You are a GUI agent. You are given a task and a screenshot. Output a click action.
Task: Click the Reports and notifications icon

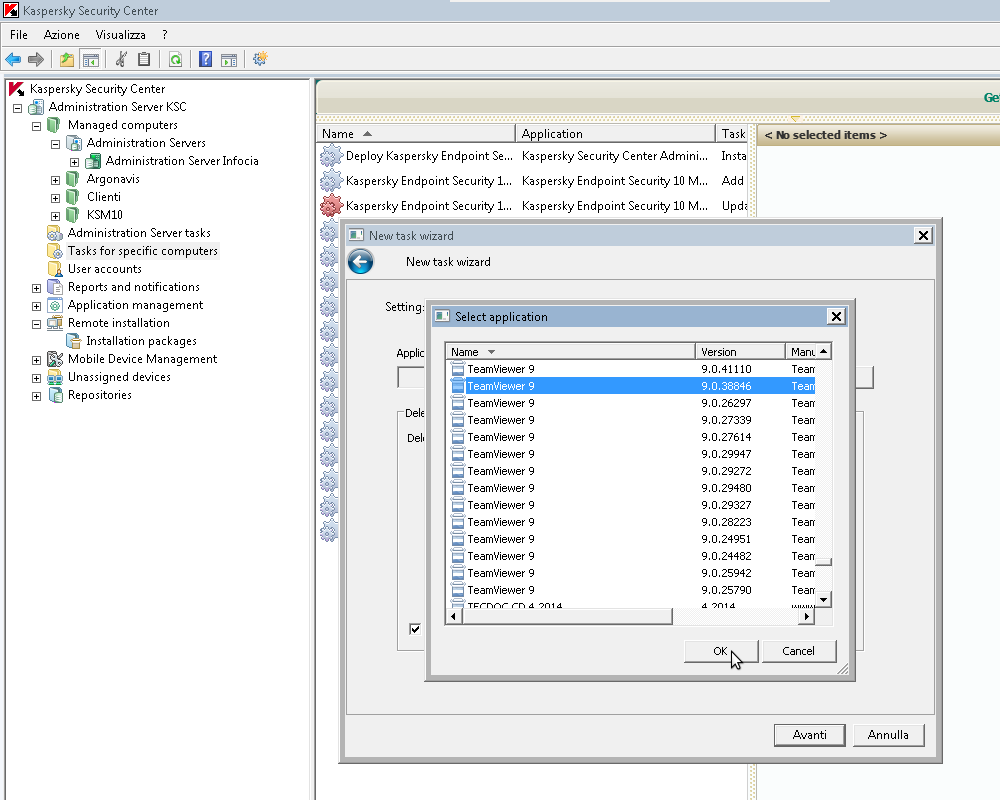[55, 287]
